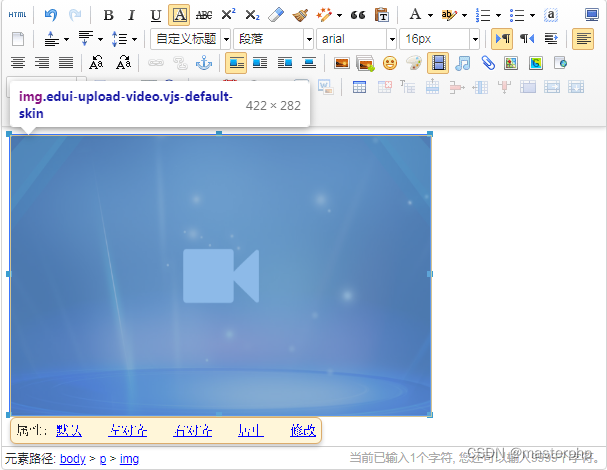
Task: Insert music with the note icon
Action: [463, 63]
